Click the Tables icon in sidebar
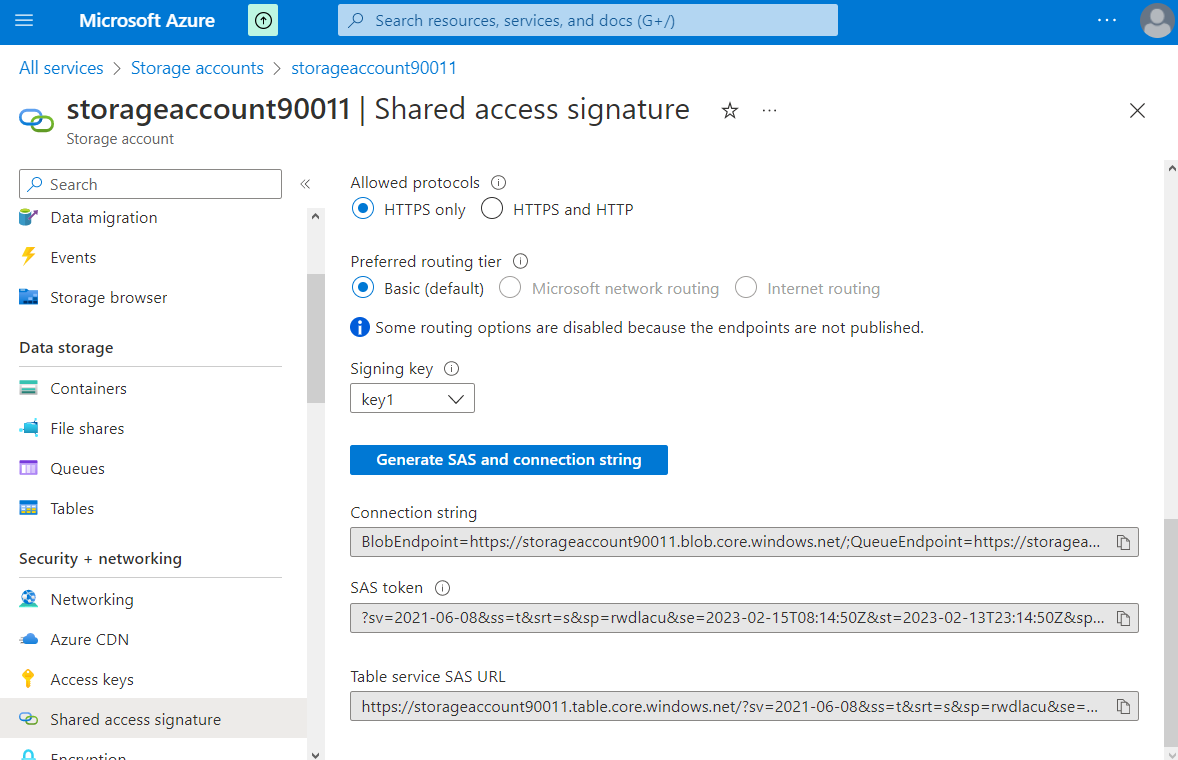1178x760 pixels. click(x=29, y=508)
